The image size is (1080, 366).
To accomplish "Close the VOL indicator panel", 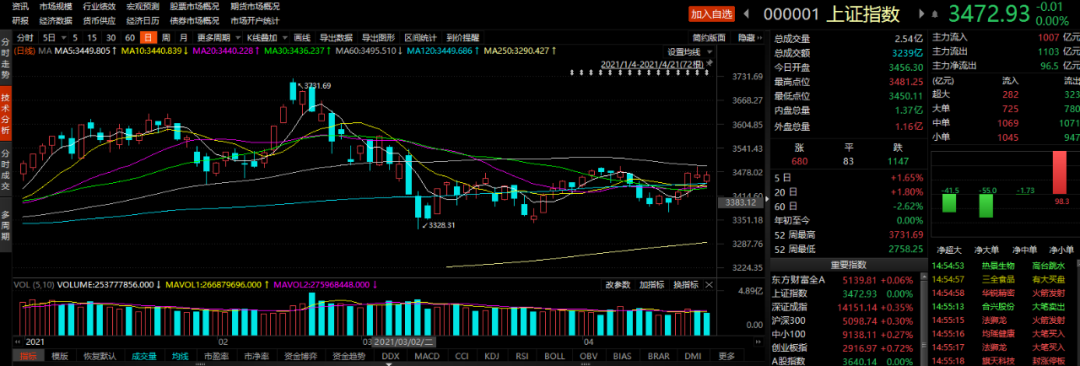I will point(709,284).
